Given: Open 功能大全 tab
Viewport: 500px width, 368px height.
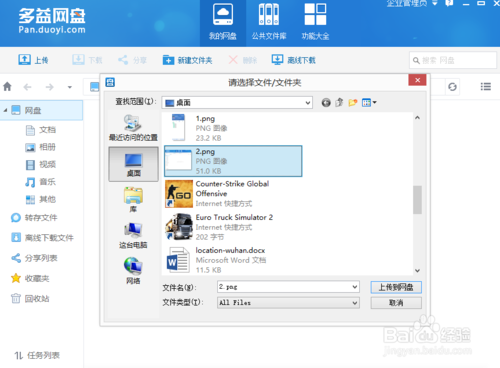Looking at the screenshot, I should click(x=315, y=23).
